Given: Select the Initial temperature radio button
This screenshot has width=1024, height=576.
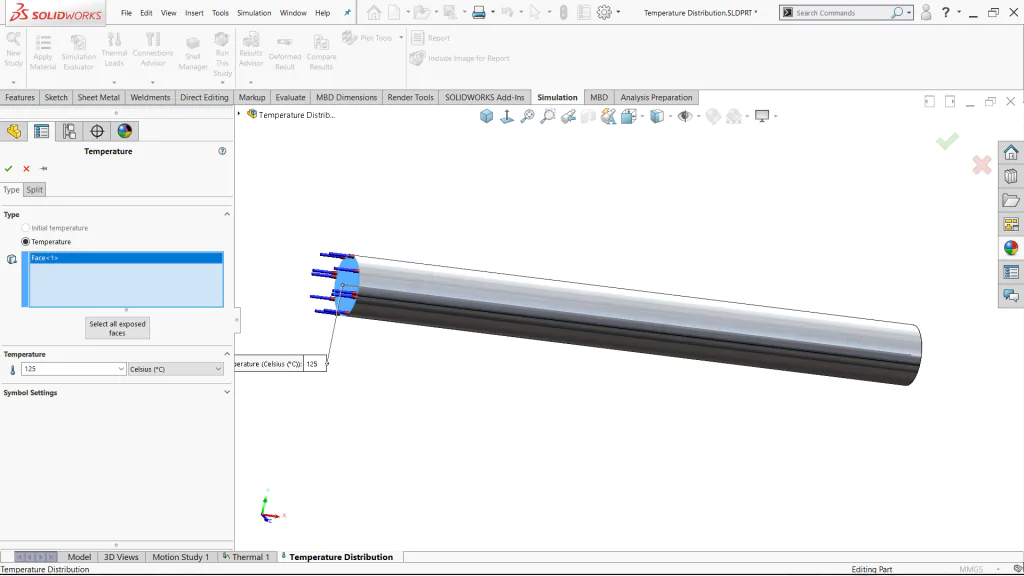Looking at the screenshot, I should (x=25, y=228).
